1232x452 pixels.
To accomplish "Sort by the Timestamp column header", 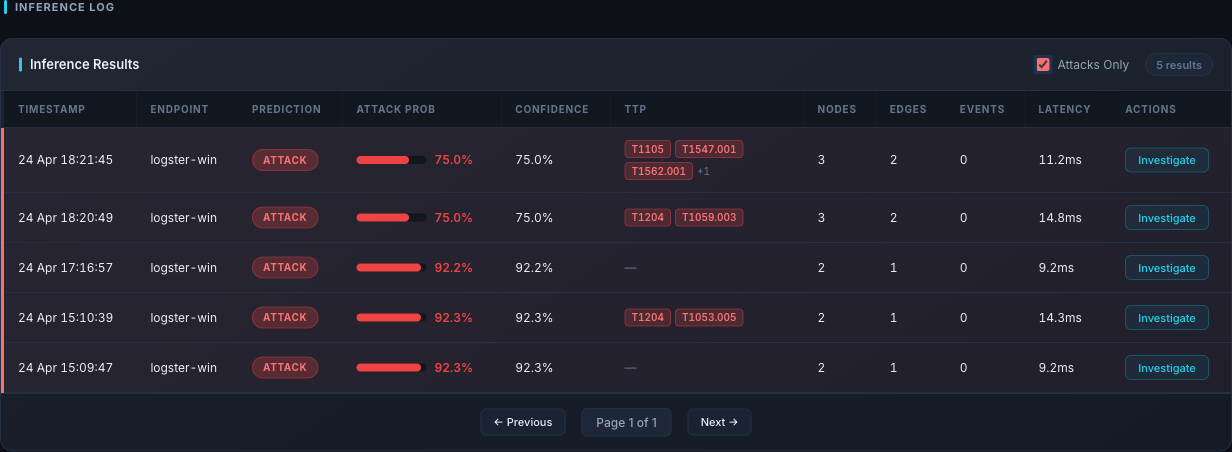I will click(51, 109).
